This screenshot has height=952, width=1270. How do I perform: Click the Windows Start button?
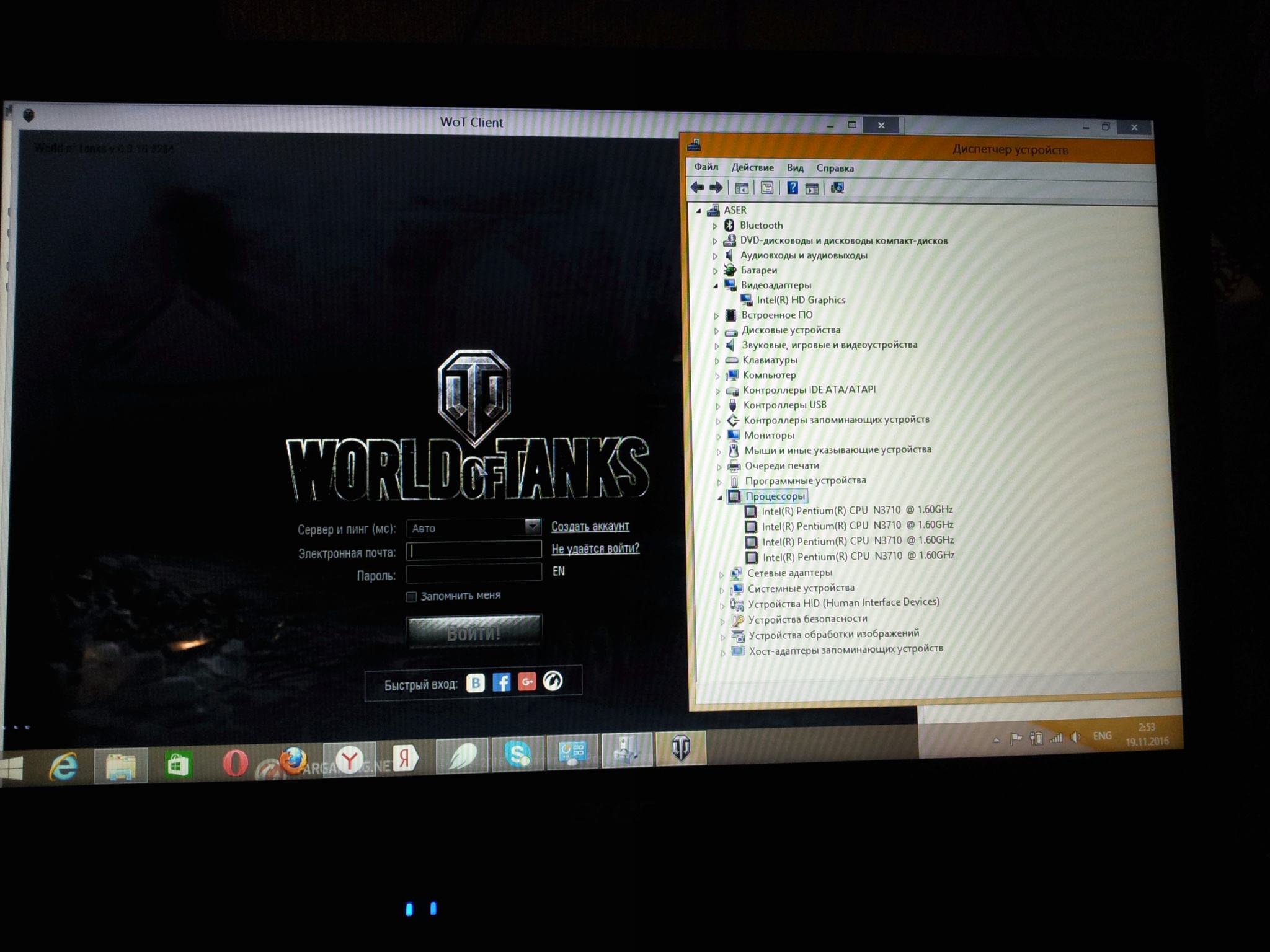point(11,769)
